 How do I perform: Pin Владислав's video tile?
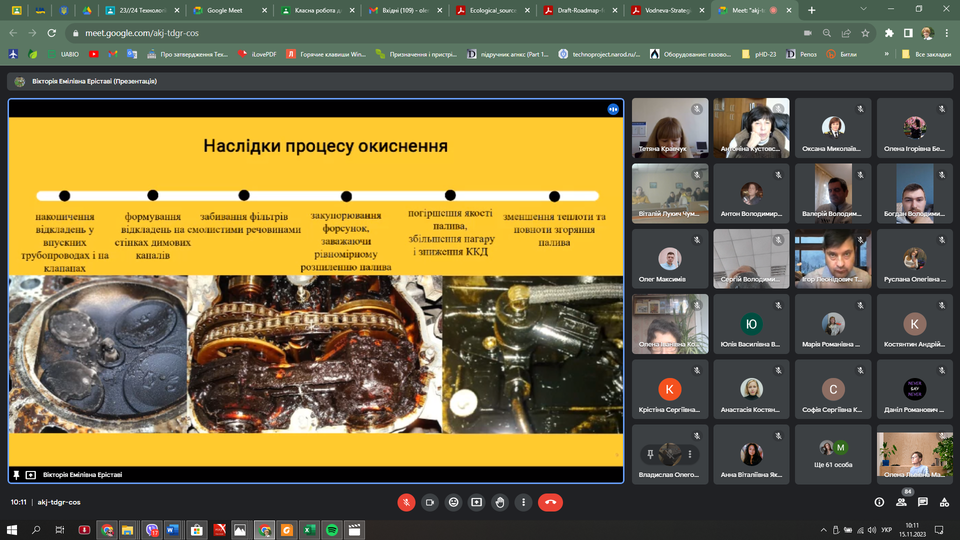coord(651,453)
